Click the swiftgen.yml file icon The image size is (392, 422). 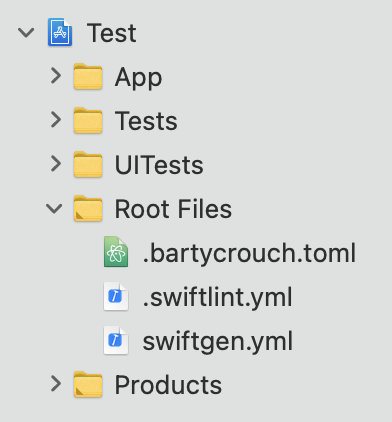coord(116,340)
